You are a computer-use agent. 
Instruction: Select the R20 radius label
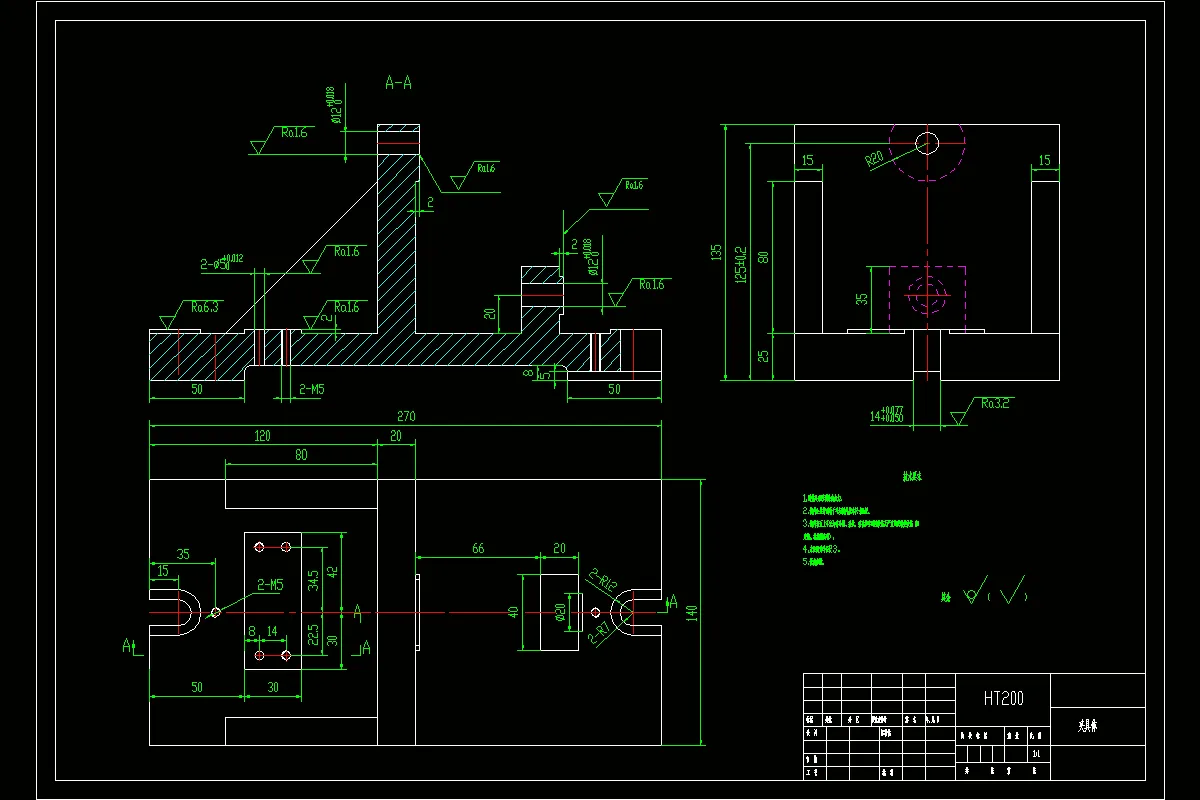click(876, 158)
